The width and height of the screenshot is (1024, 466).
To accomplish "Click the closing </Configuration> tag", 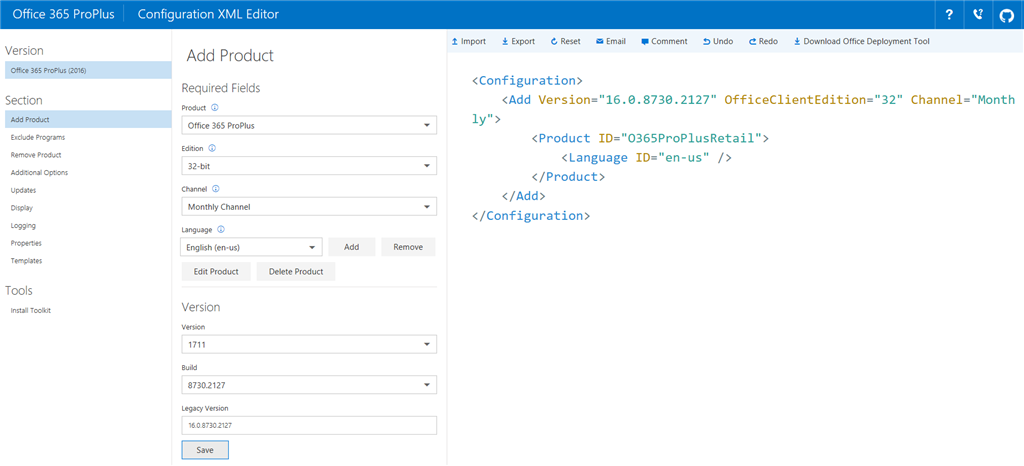I will point(532,215).
